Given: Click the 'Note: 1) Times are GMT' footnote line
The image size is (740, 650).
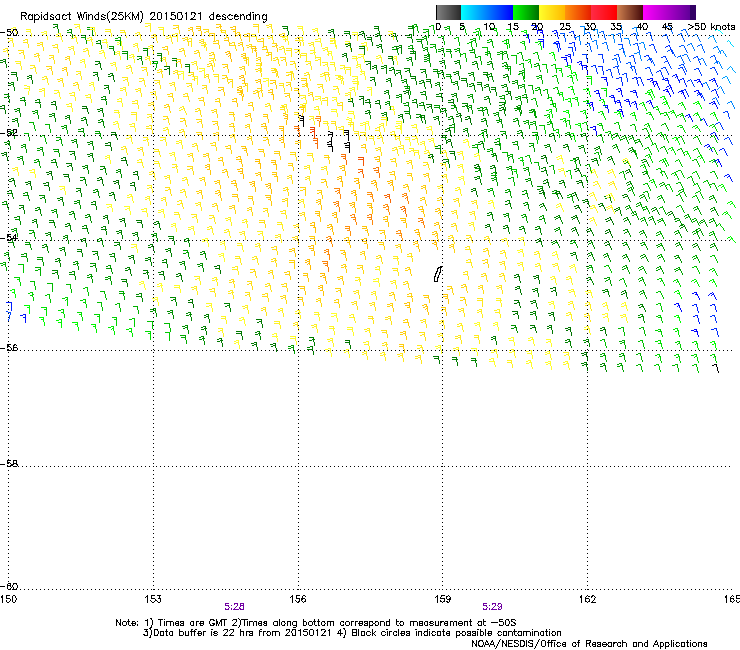Looking at the screenshot, I should (316, 623).
